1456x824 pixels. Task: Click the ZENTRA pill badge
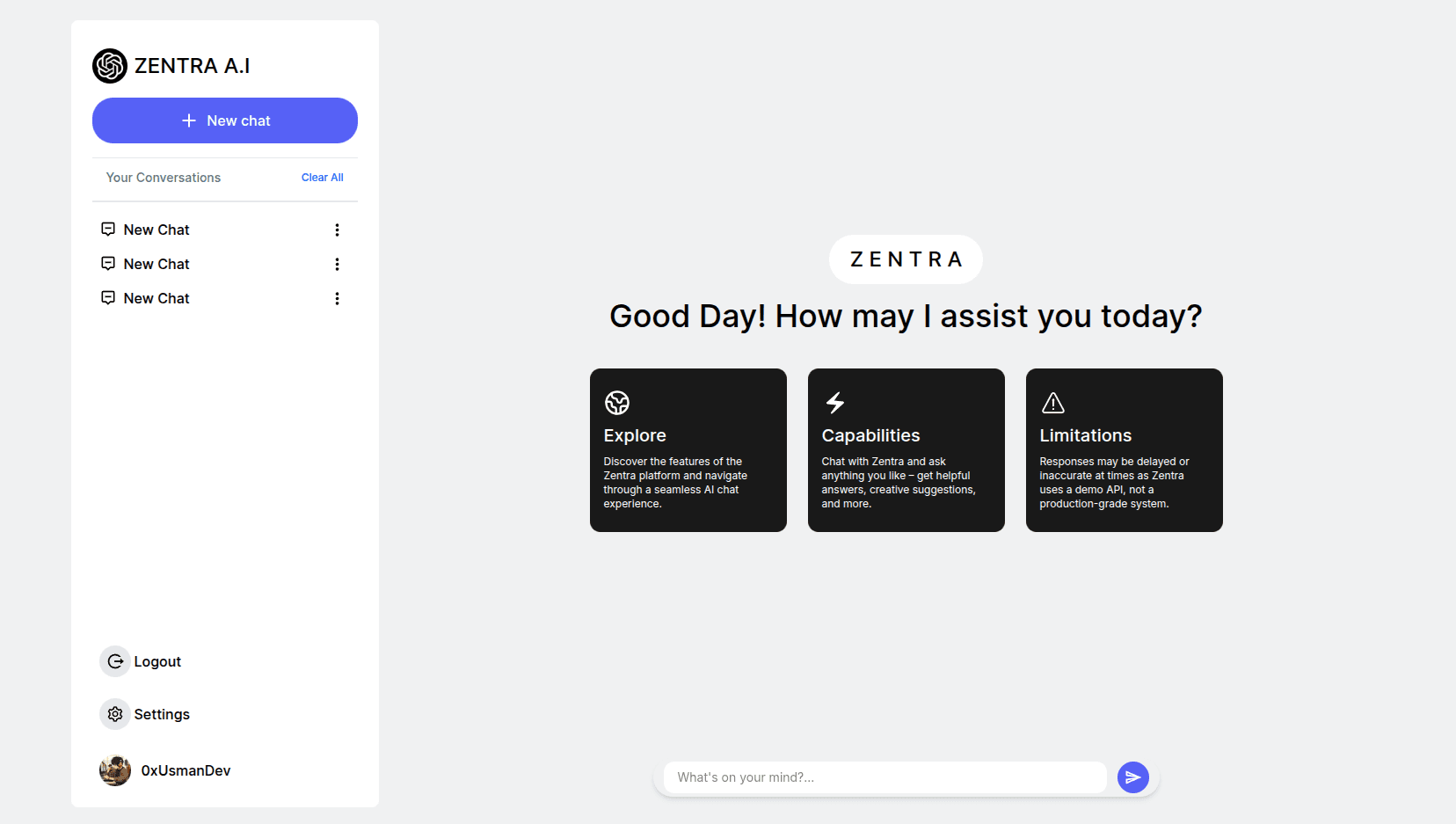(906, 259)
